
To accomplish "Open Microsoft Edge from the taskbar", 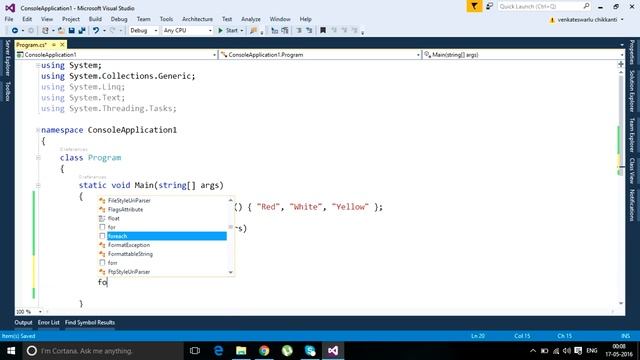I will 218,351.
